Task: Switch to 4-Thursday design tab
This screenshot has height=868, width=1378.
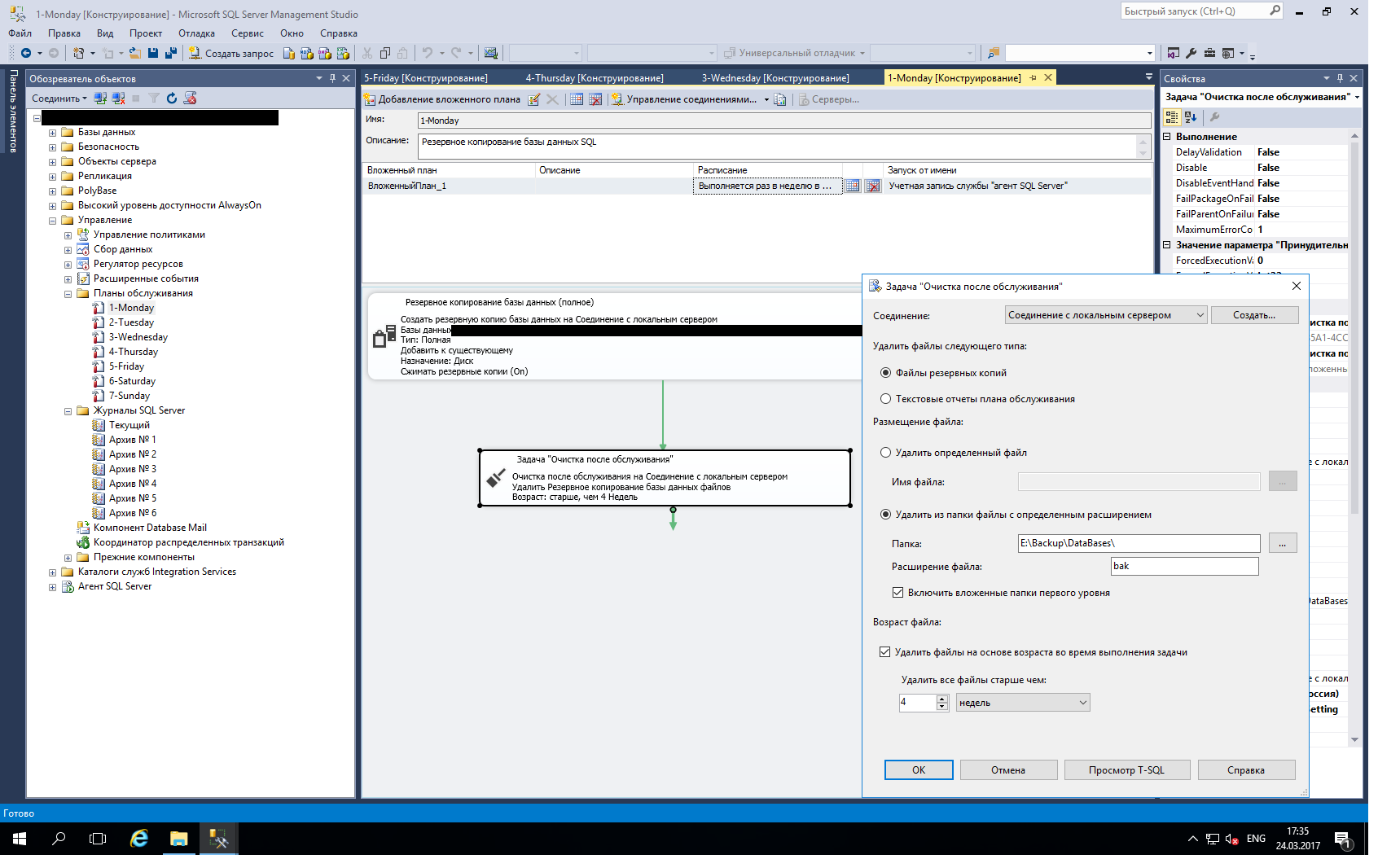Action: point(595,78)
